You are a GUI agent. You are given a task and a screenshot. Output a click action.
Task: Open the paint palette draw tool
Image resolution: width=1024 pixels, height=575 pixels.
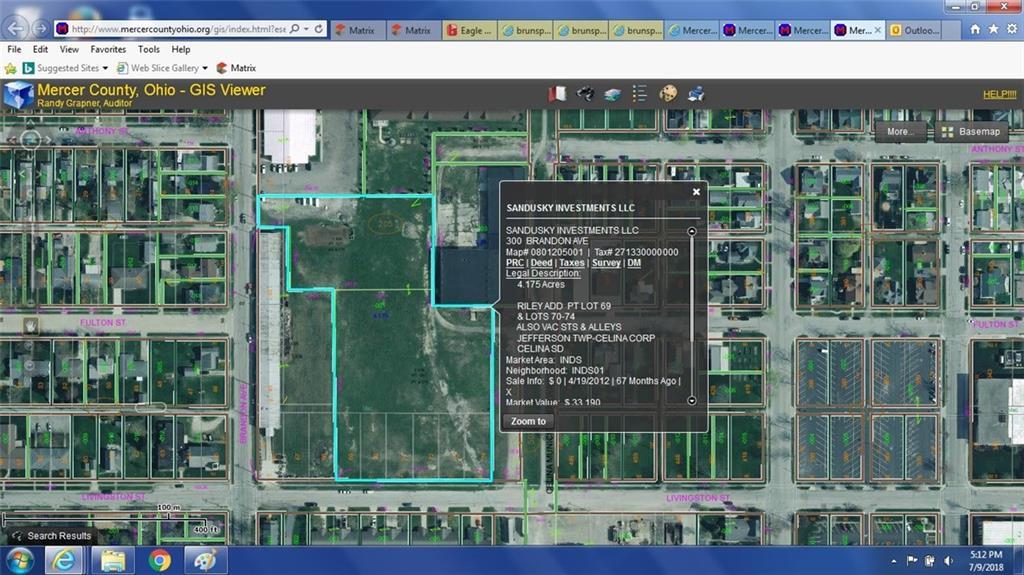(x=667, y=94)
